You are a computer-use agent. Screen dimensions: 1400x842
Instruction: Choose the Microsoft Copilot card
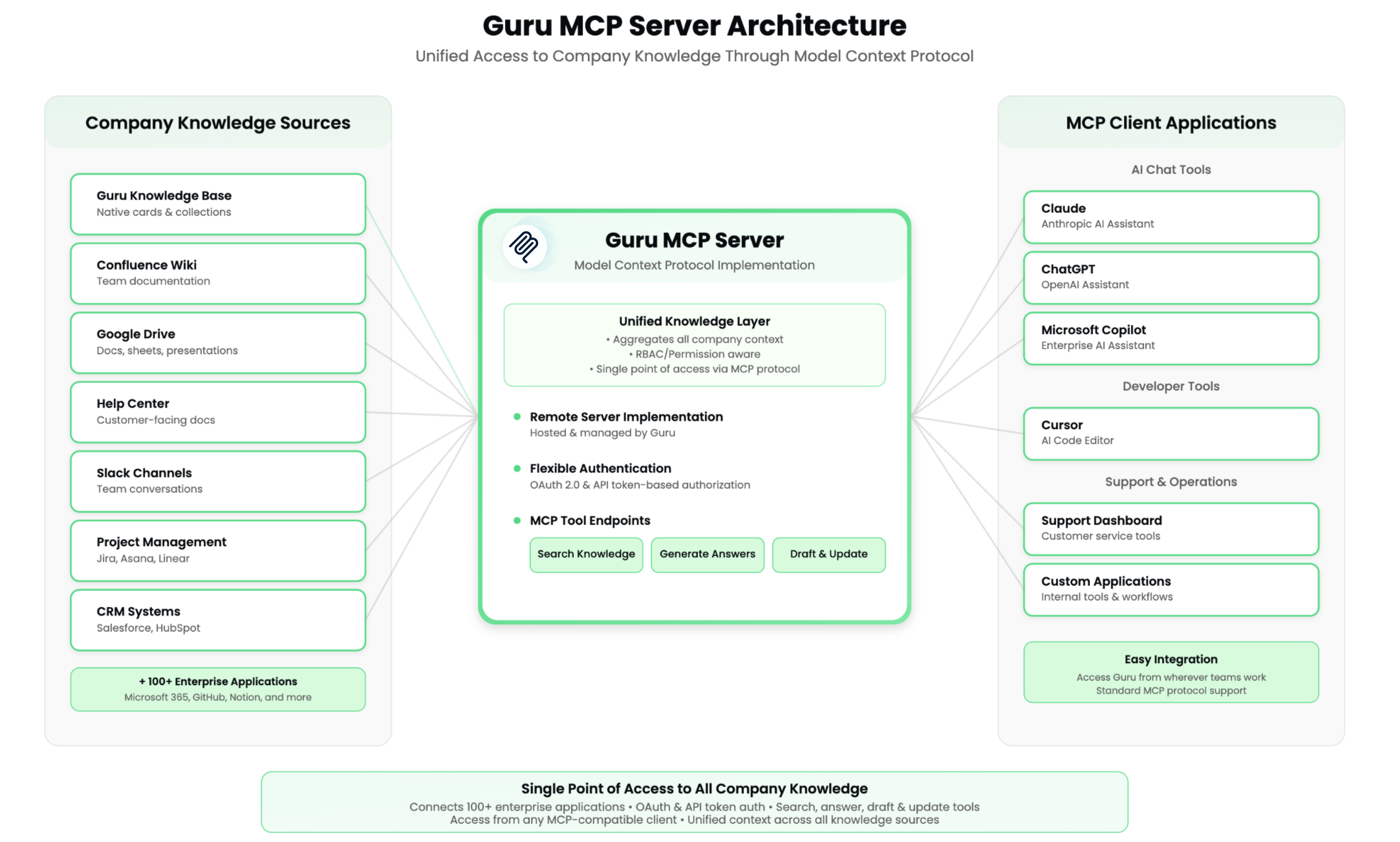coord(1170,338)
